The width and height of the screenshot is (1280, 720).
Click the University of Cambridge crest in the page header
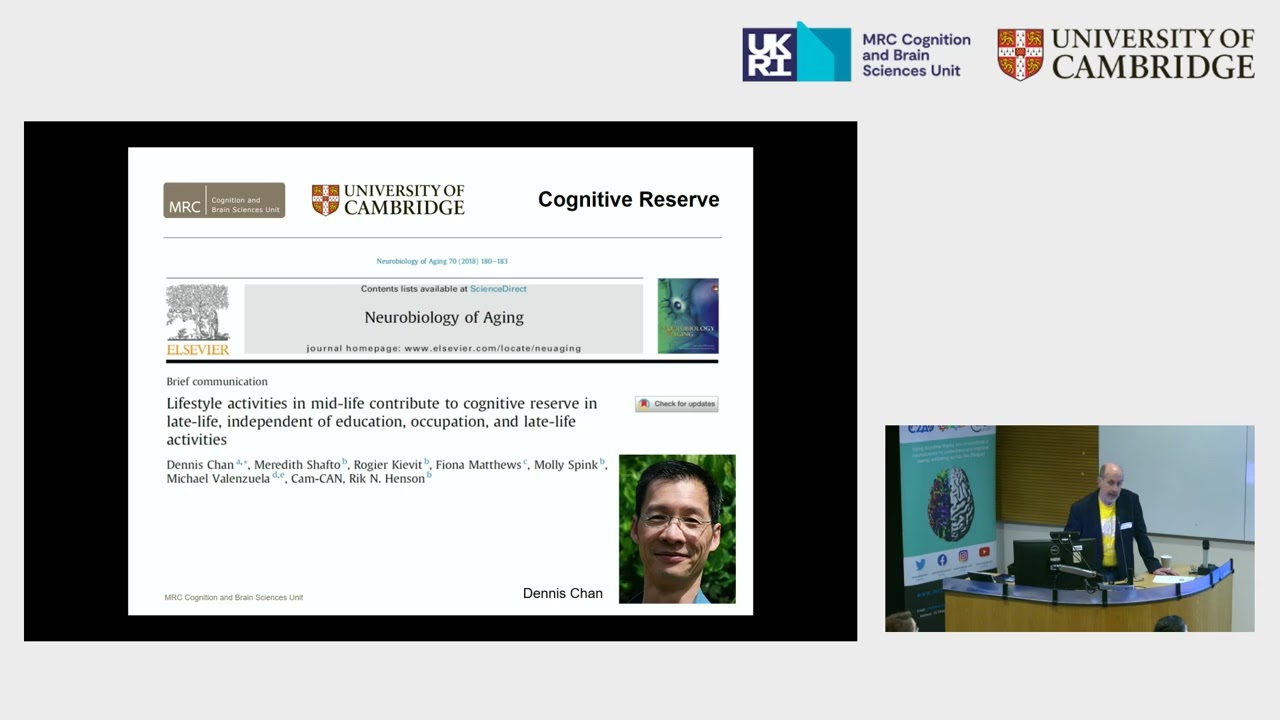coord(1021,53)
